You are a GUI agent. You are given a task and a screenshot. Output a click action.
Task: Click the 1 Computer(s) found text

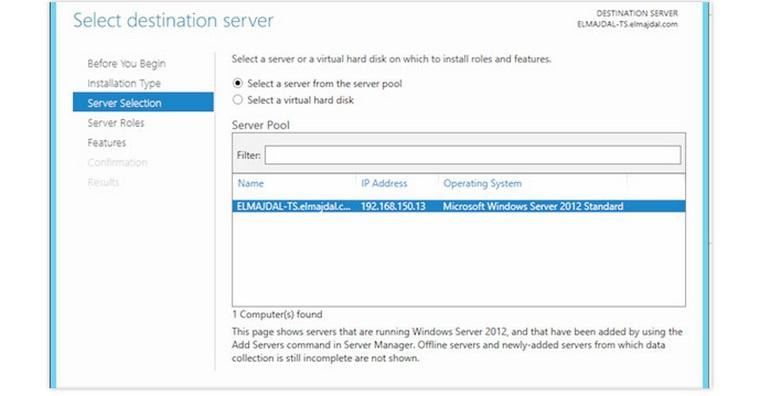point(277,314)
